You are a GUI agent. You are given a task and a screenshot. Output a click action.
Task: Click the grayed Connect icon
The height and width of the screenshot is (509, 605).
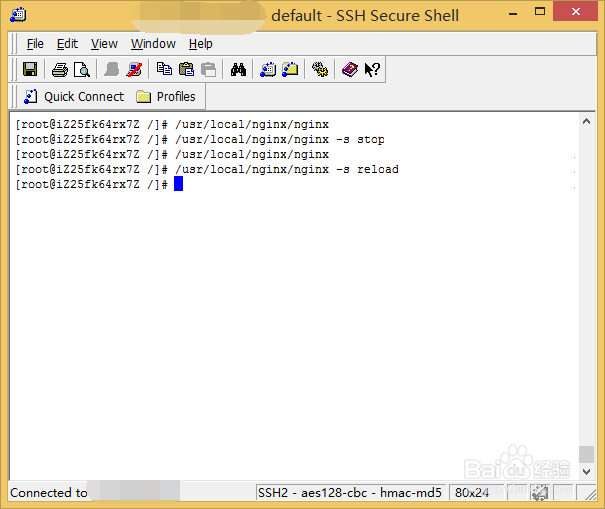coord(112,70)
